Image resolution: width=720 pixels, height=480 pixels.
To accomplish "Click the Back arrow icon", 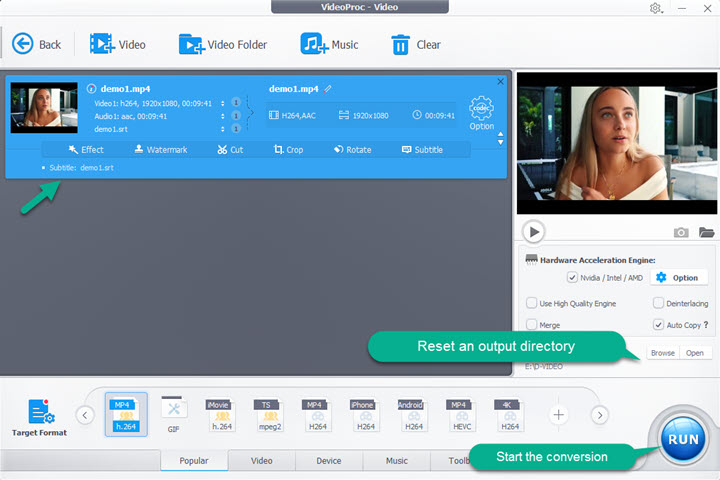I will pyautogui.click(x=22, y=44).
